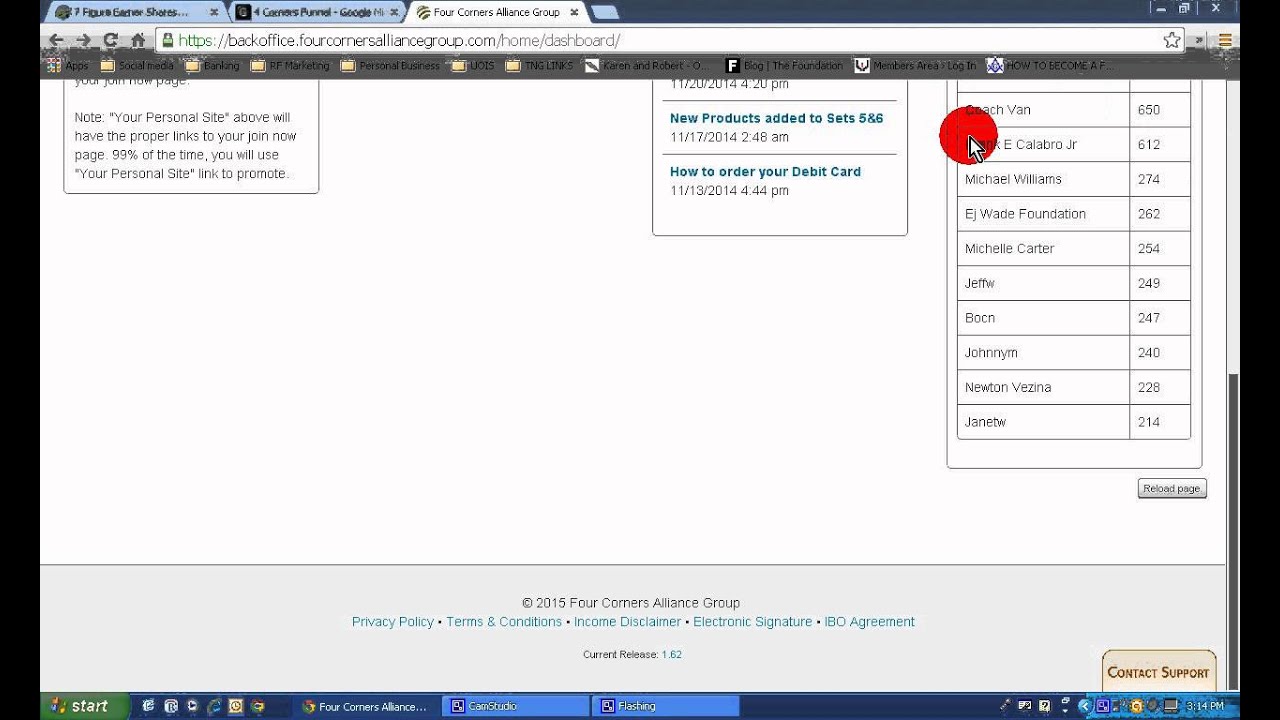Switch to the 4 Corners Funnel tab
This screenshot has width=1280, height=720.
tap(317, 13)
